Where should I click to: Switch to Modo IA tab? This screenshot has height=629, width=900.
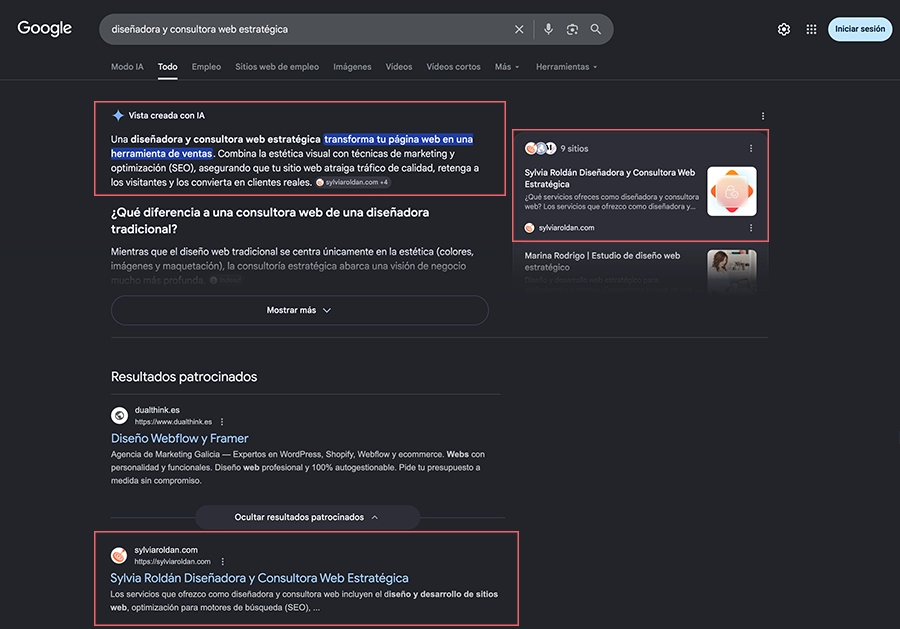click(x=127, y=67)
